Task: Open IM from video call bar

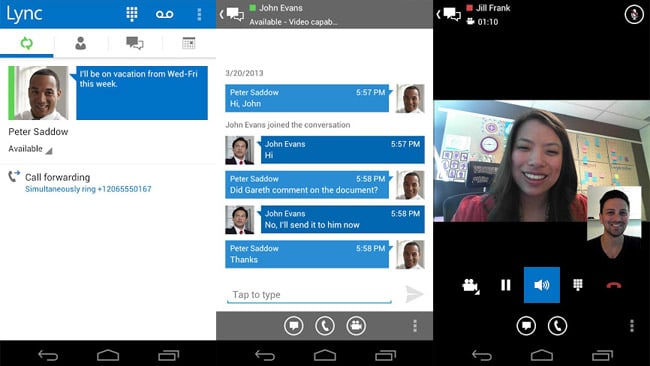Action: (x=526, y=326)
